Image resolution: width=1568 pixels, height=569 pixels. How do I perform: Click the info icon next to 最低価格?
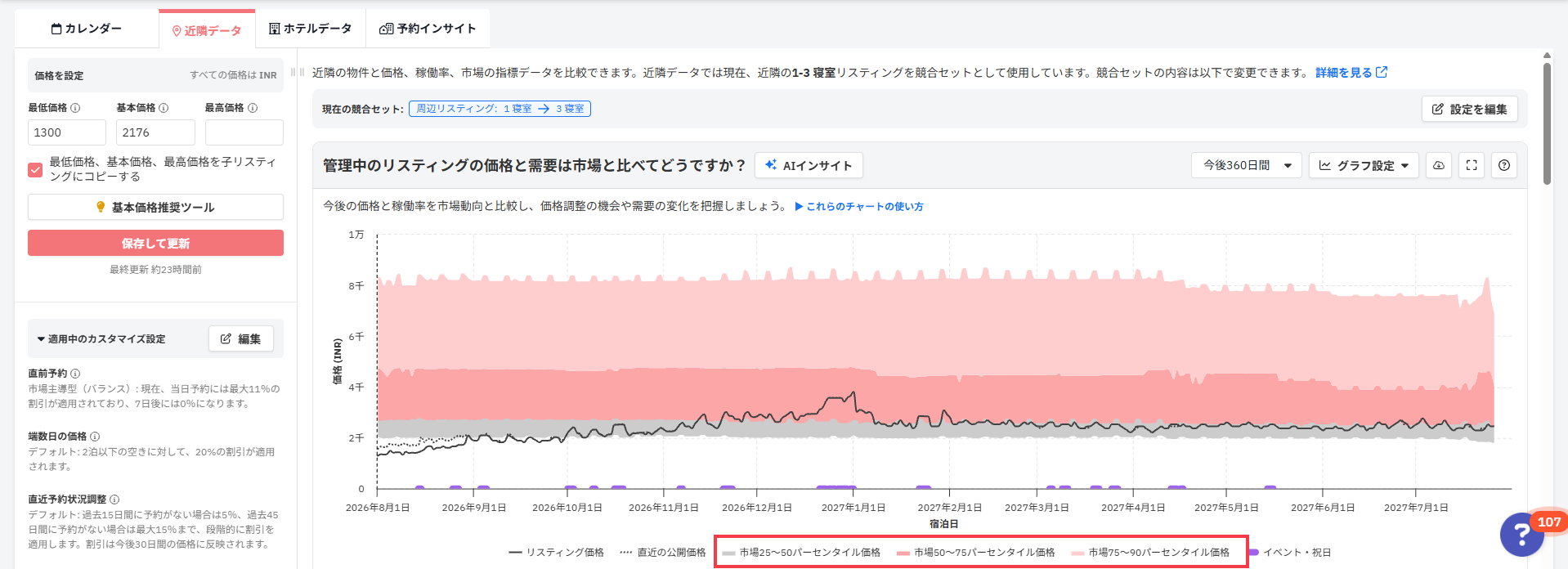pos(75,108)
